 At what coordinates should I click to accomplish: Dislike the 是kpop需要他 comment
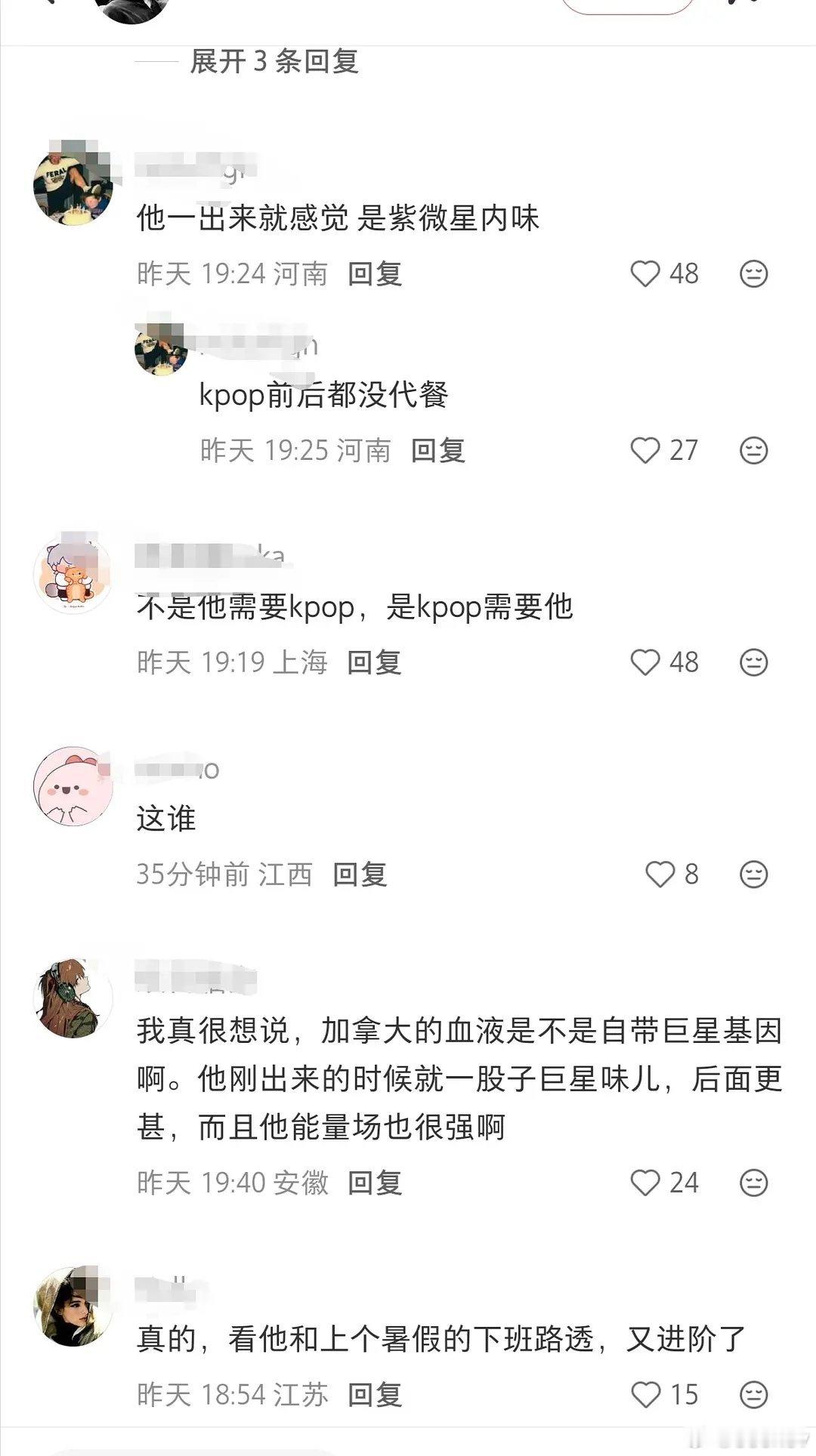[753, 662]
